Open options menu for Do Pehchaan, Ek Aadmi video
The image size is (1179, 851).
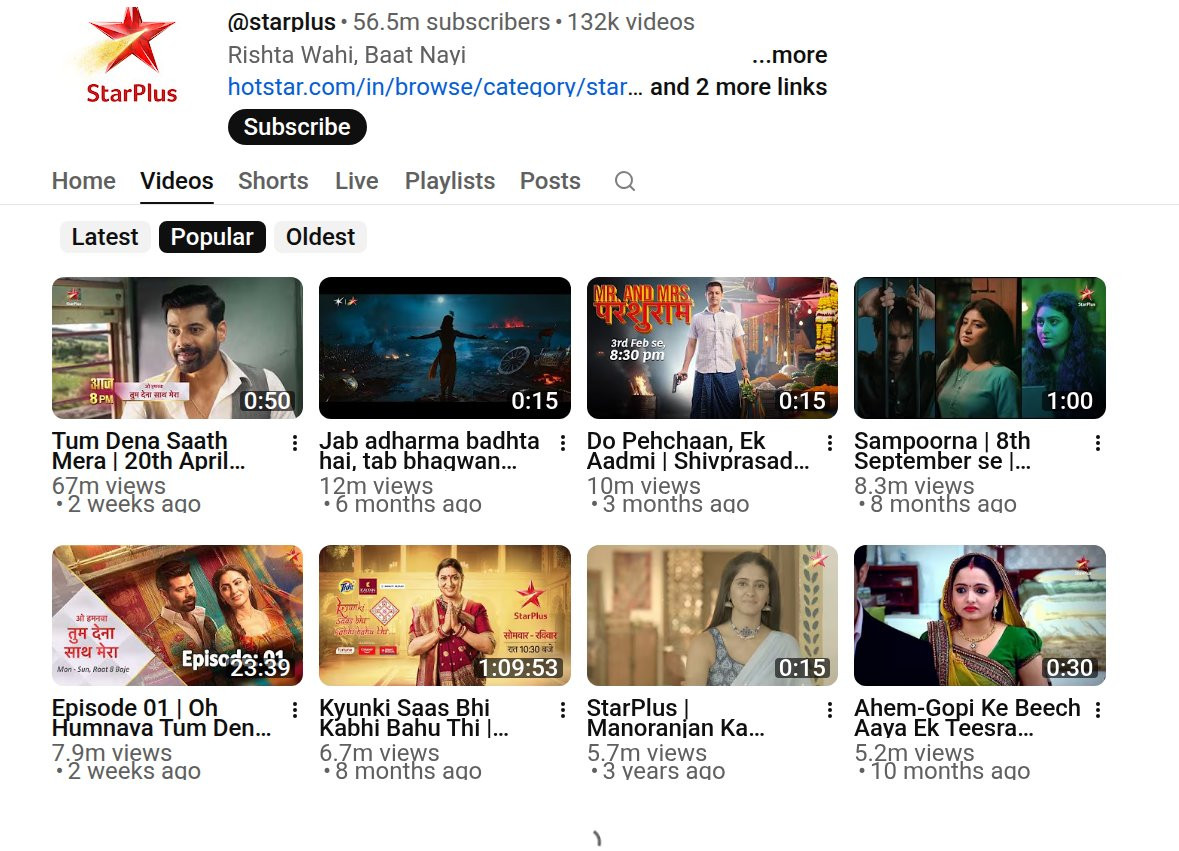click(x=829, y=443)
